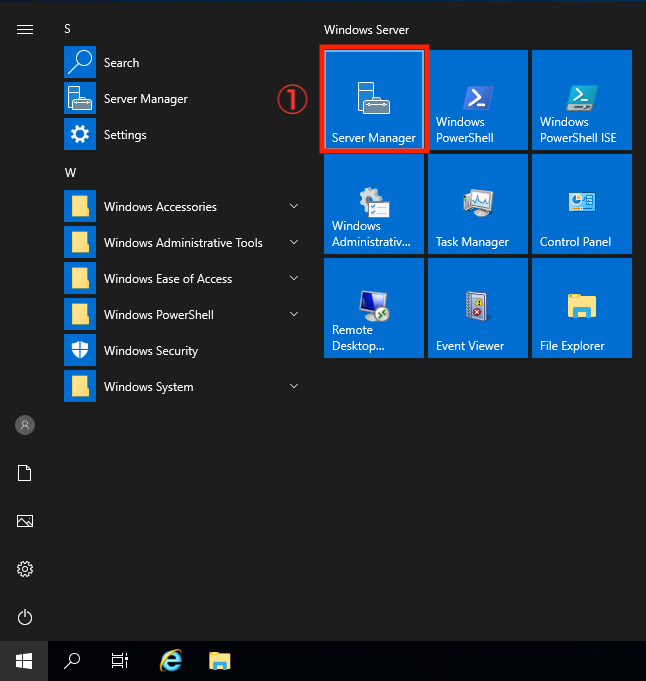This screenshot has width=646, height=681.
Task: Open the Settings gear in sidebar
Action: (25, 569)
